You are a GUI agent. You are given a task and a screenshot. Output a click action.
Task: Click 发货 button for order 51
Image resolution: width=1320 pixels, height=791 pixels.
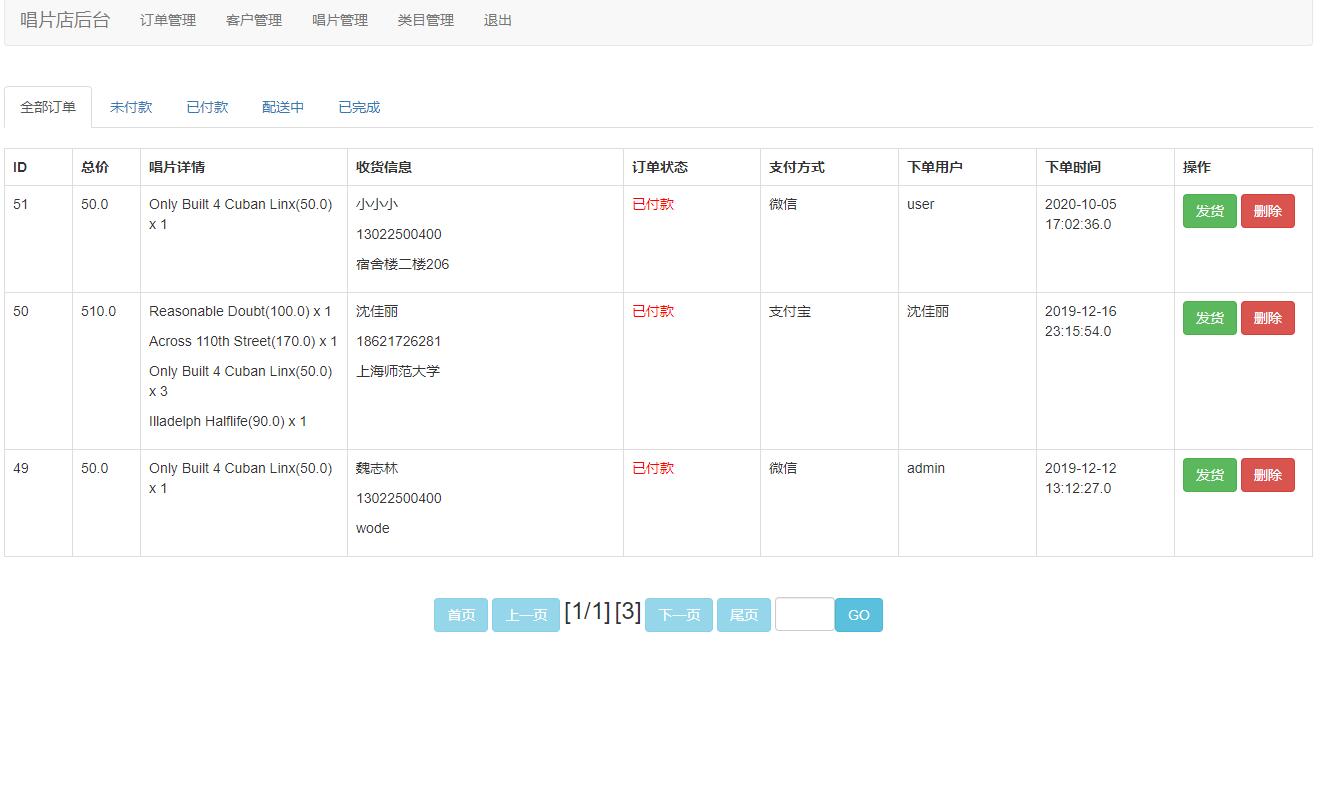pyautogui.click(x=1209, y=211)
